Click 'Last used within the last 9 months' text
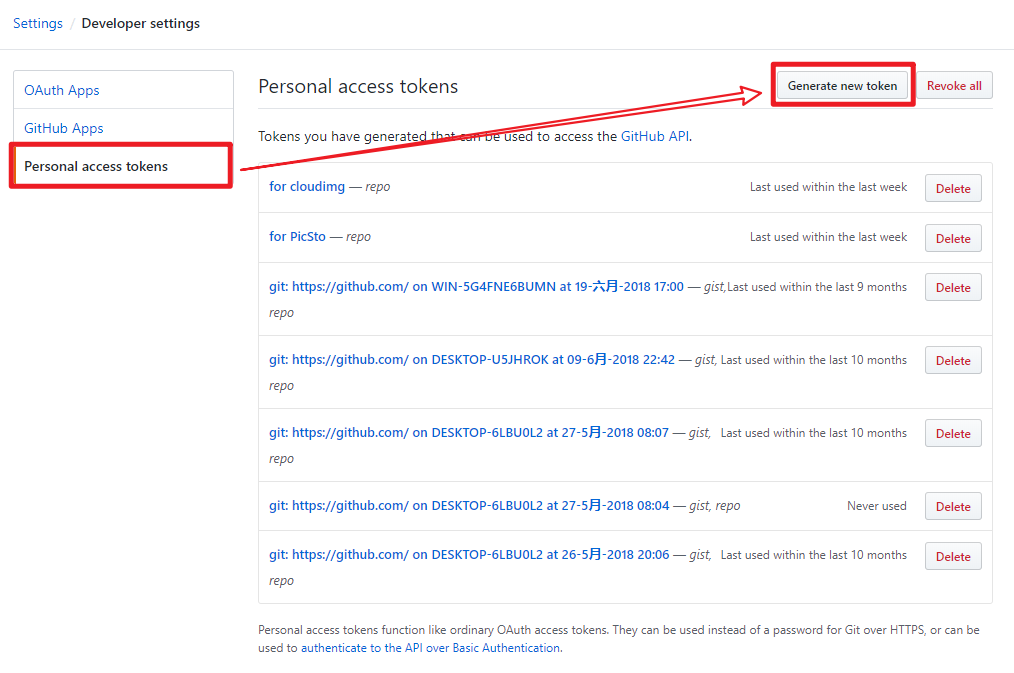The width and height of the screenshot is (1014, 673). click(x=817, y=286)
